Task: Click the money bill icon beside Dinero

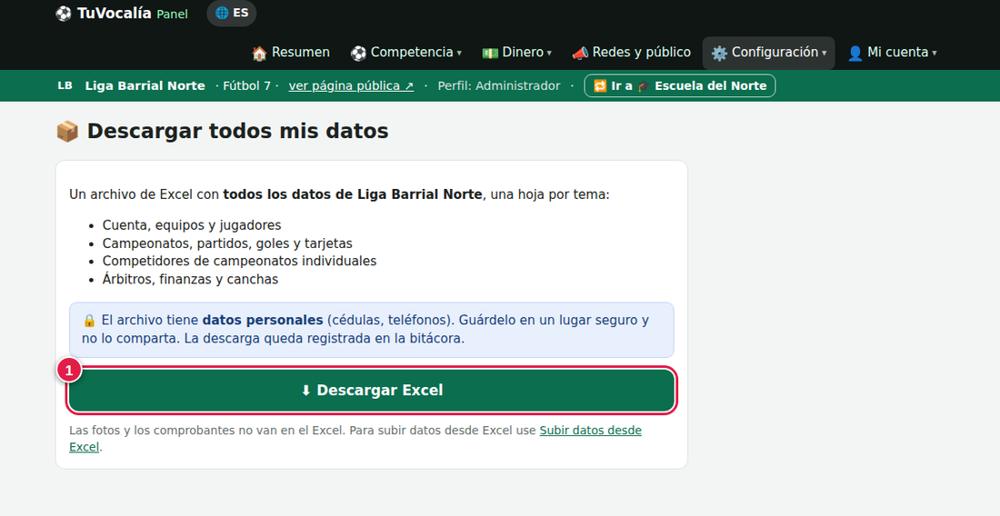Action: 490,53
